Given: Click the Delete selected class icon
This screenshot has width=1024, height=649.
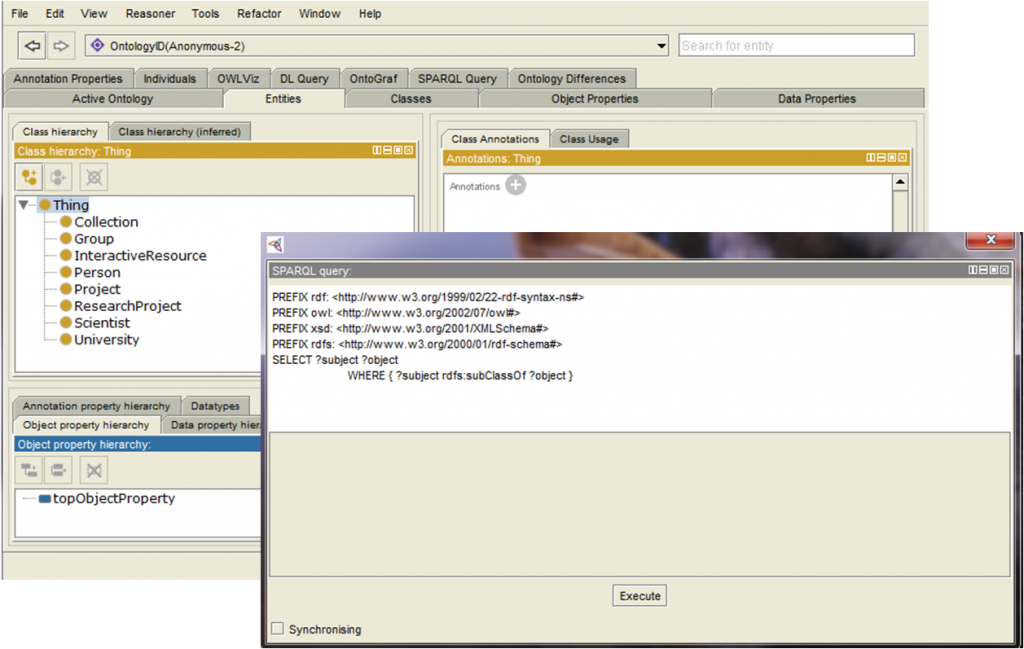Looking at the screenshot, I should tap(93, 177).
